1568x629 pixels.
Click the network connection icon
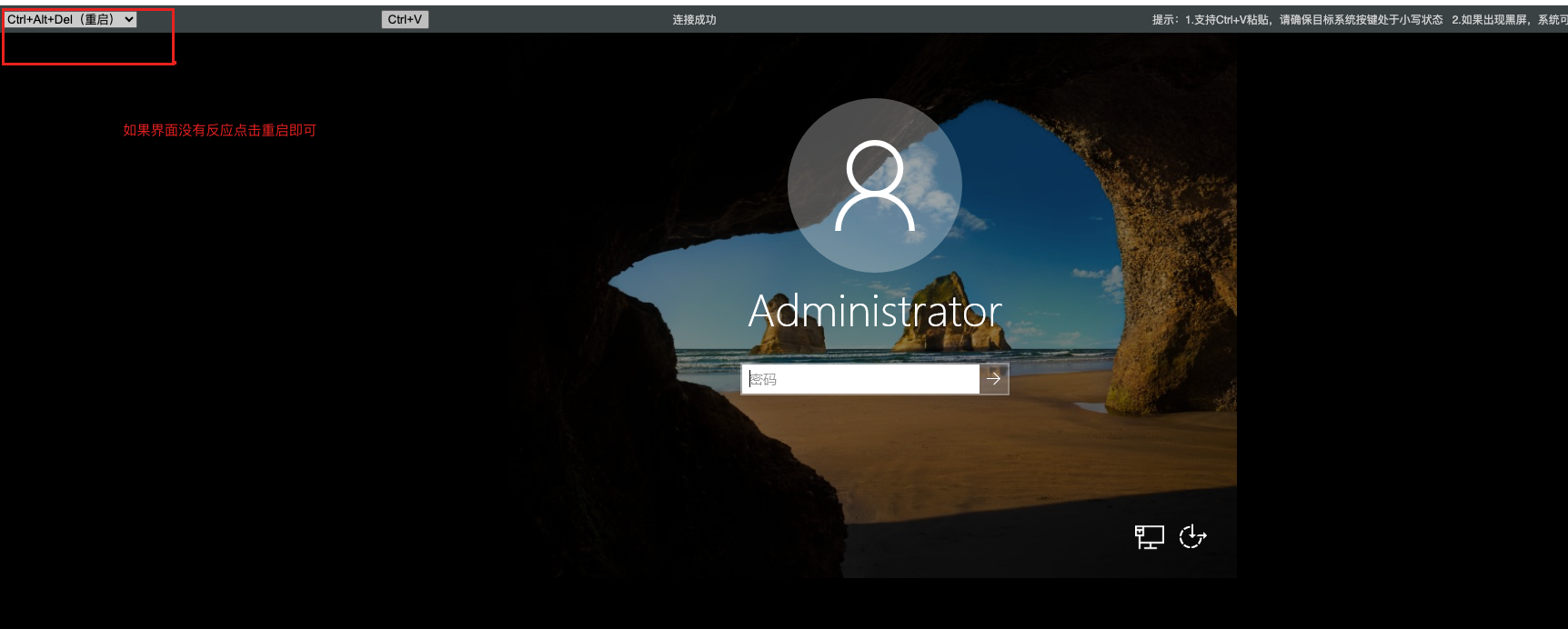tap(1149, 537)
